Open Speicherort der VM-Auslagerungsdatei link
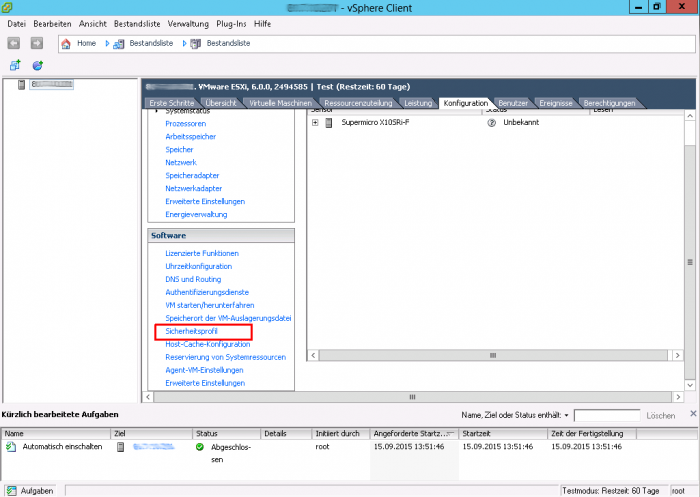The image size is (700, 497). (228, 318)
